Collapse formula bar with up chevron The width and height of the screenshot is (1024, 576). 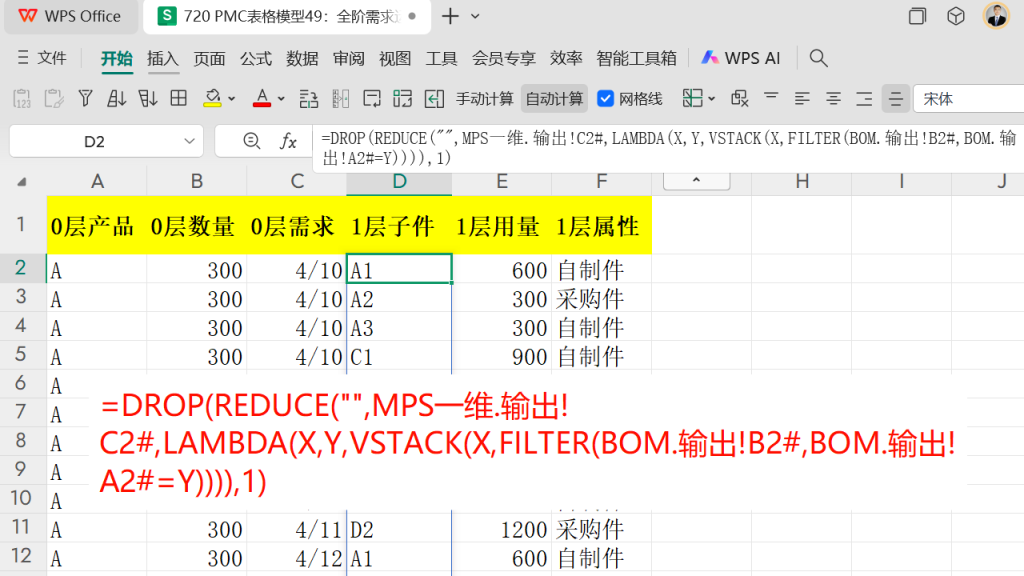[x=696, y=180]
